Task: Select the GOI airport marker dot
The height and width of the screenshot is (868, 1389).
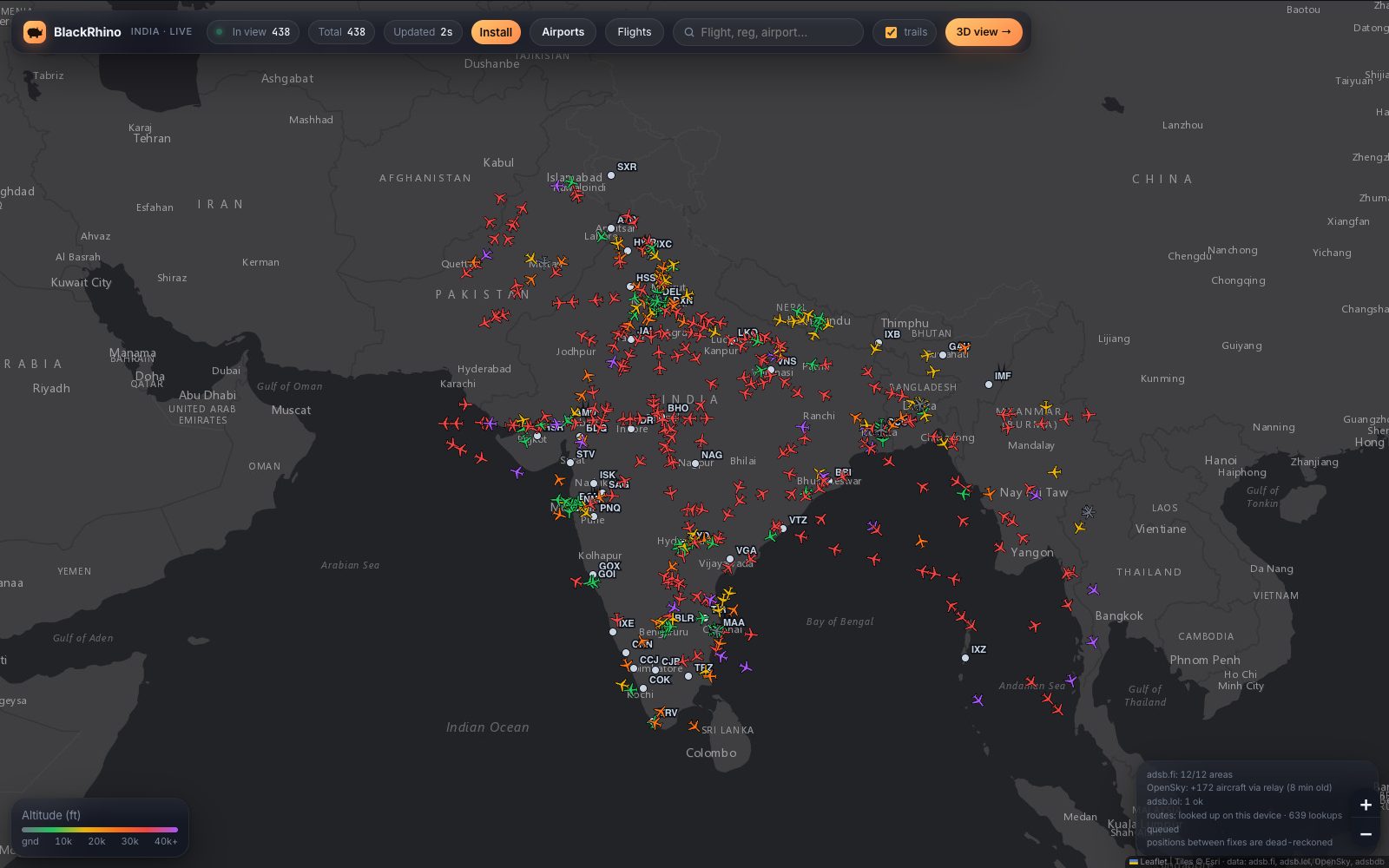Action: [593, 575]
